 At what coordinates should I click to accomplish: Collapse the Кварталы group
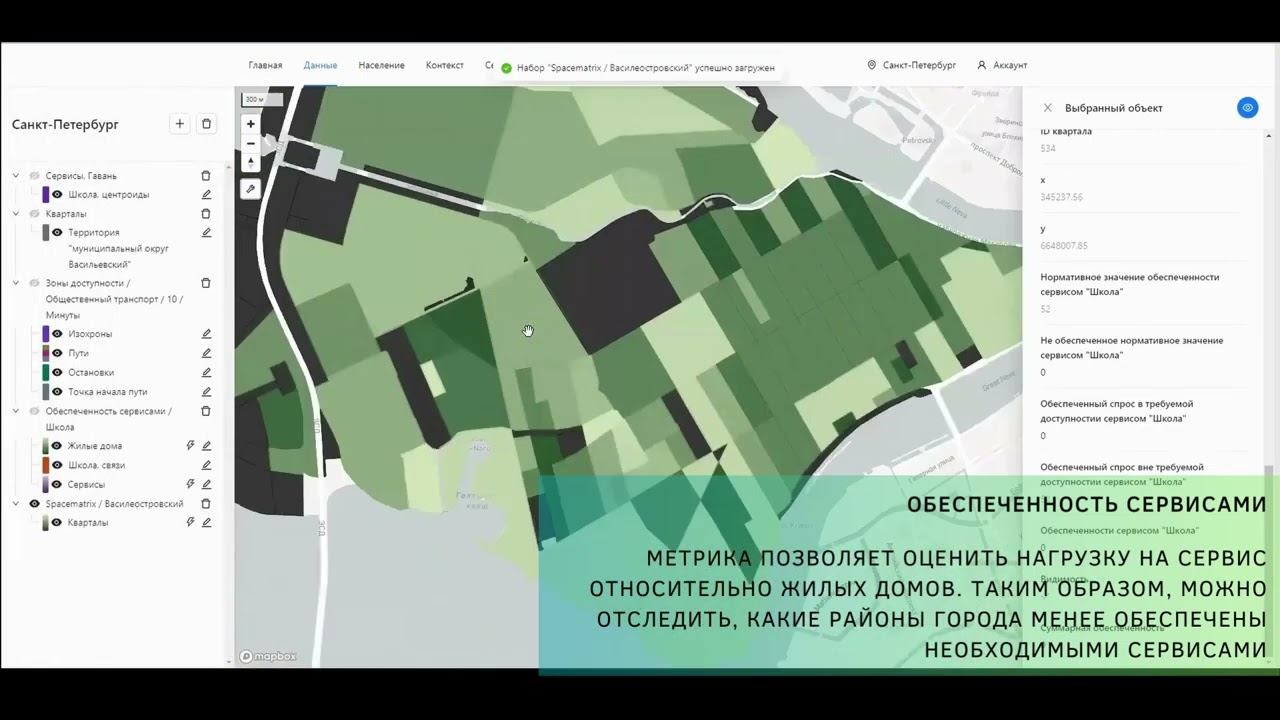pyautogui.click(x=16, y=214)
